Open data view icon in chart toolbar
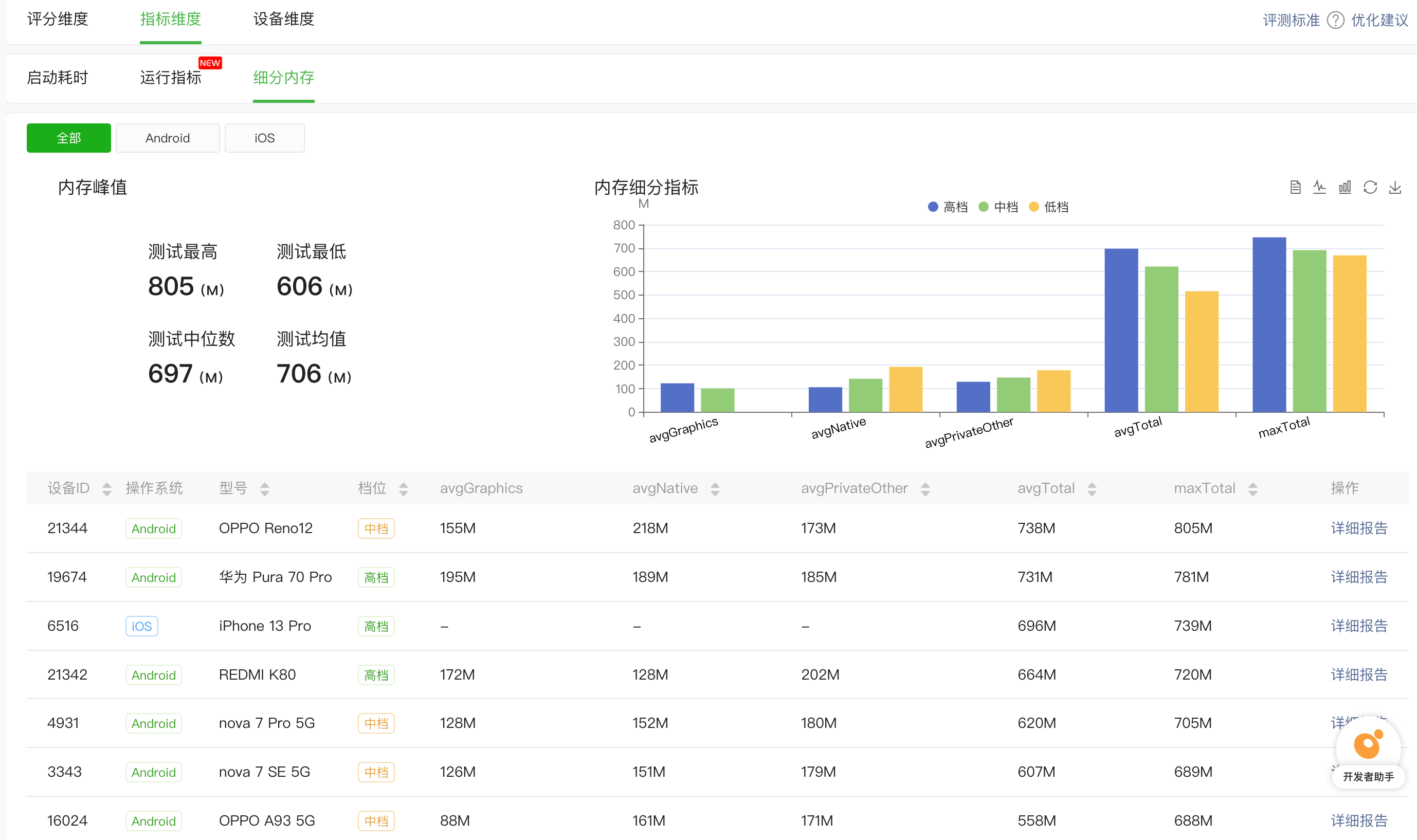The height and width of the screenshot is (840, 1417). 1295,187
